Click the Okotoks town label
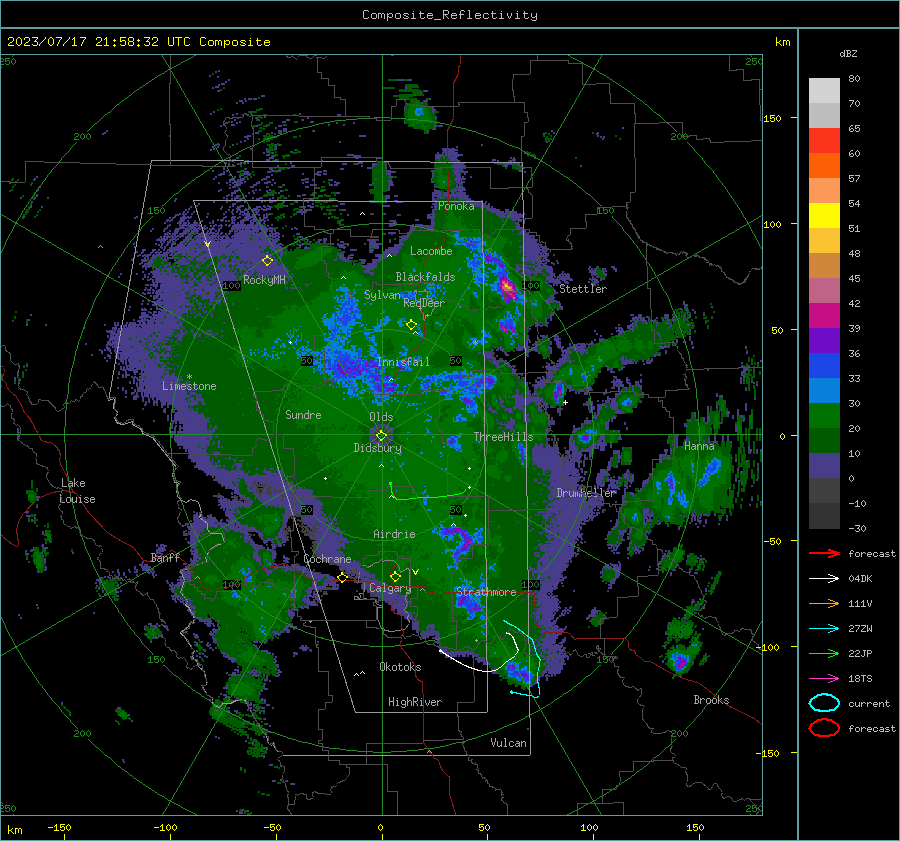The height and width of the screenshot is (841, 900). pyautogui.click(x=400, y=667)
